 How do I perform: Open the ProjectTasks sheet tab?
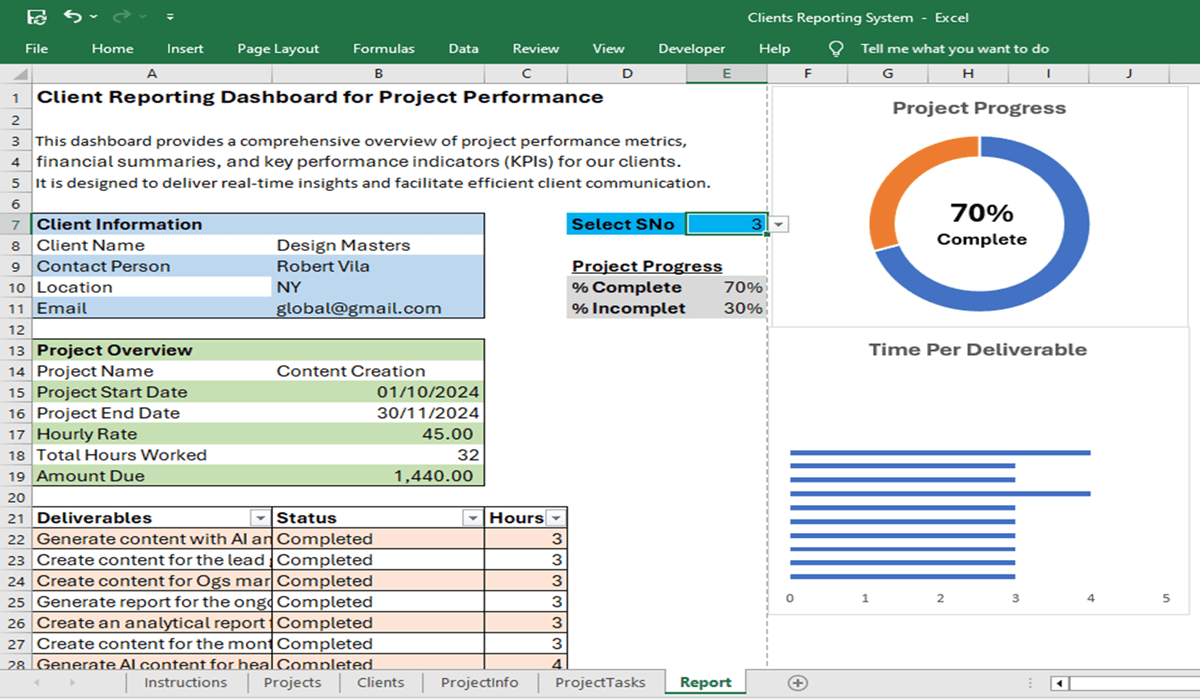(600, 682)
